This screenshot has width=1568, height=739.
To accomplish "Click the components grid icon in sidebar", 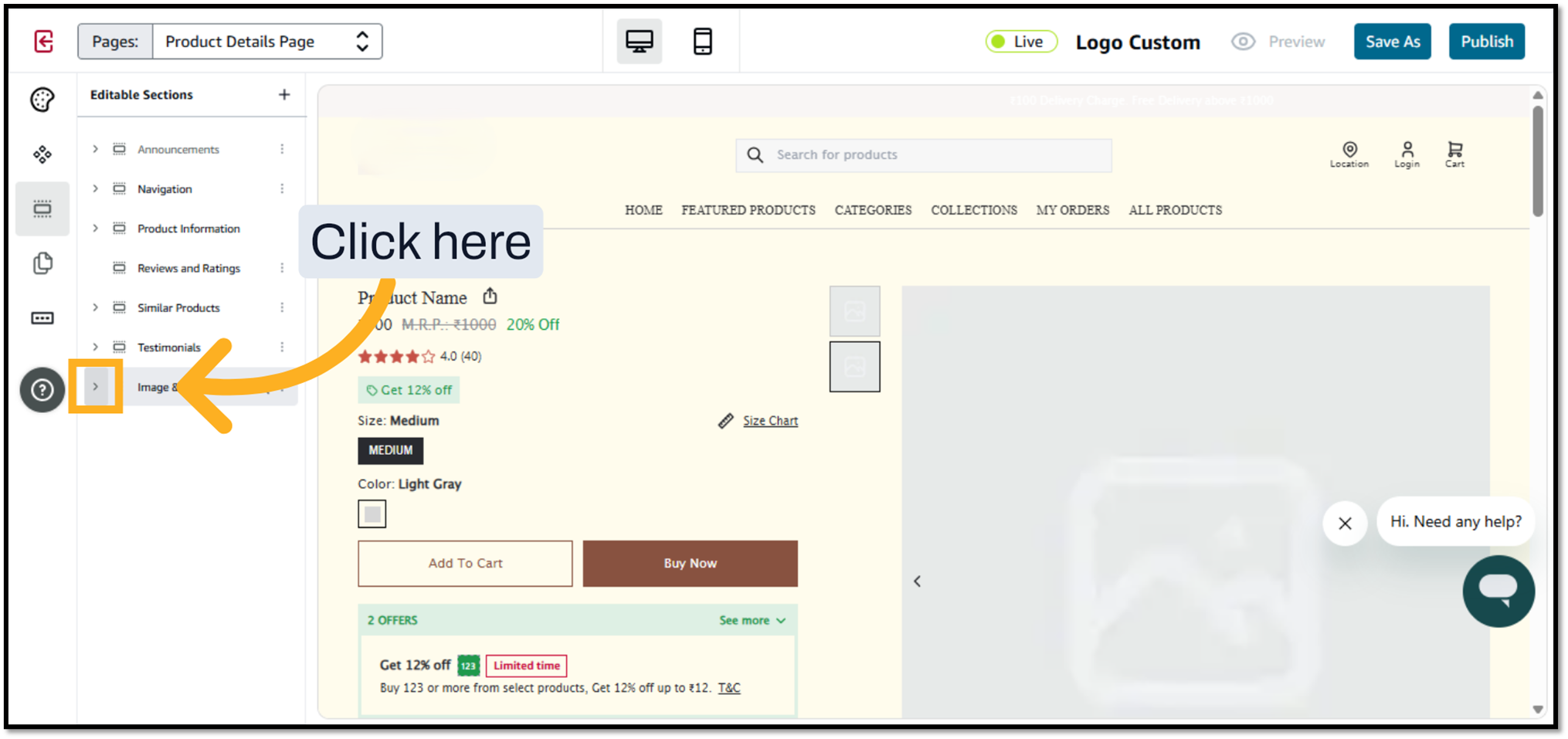I will [42, 154].
